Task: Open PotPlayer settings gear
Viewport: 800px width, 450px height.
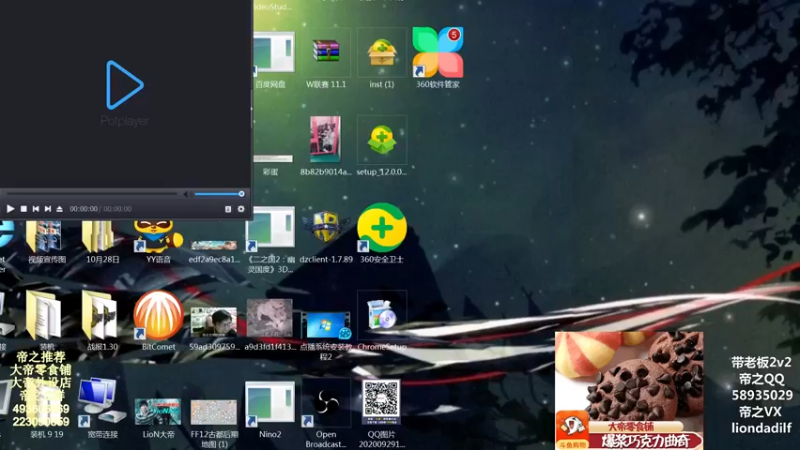Action: pos(241,209)
